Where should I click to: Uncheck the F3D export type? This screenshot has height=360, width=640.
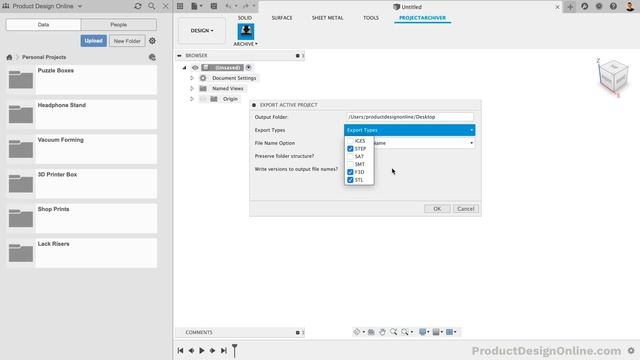350,172
